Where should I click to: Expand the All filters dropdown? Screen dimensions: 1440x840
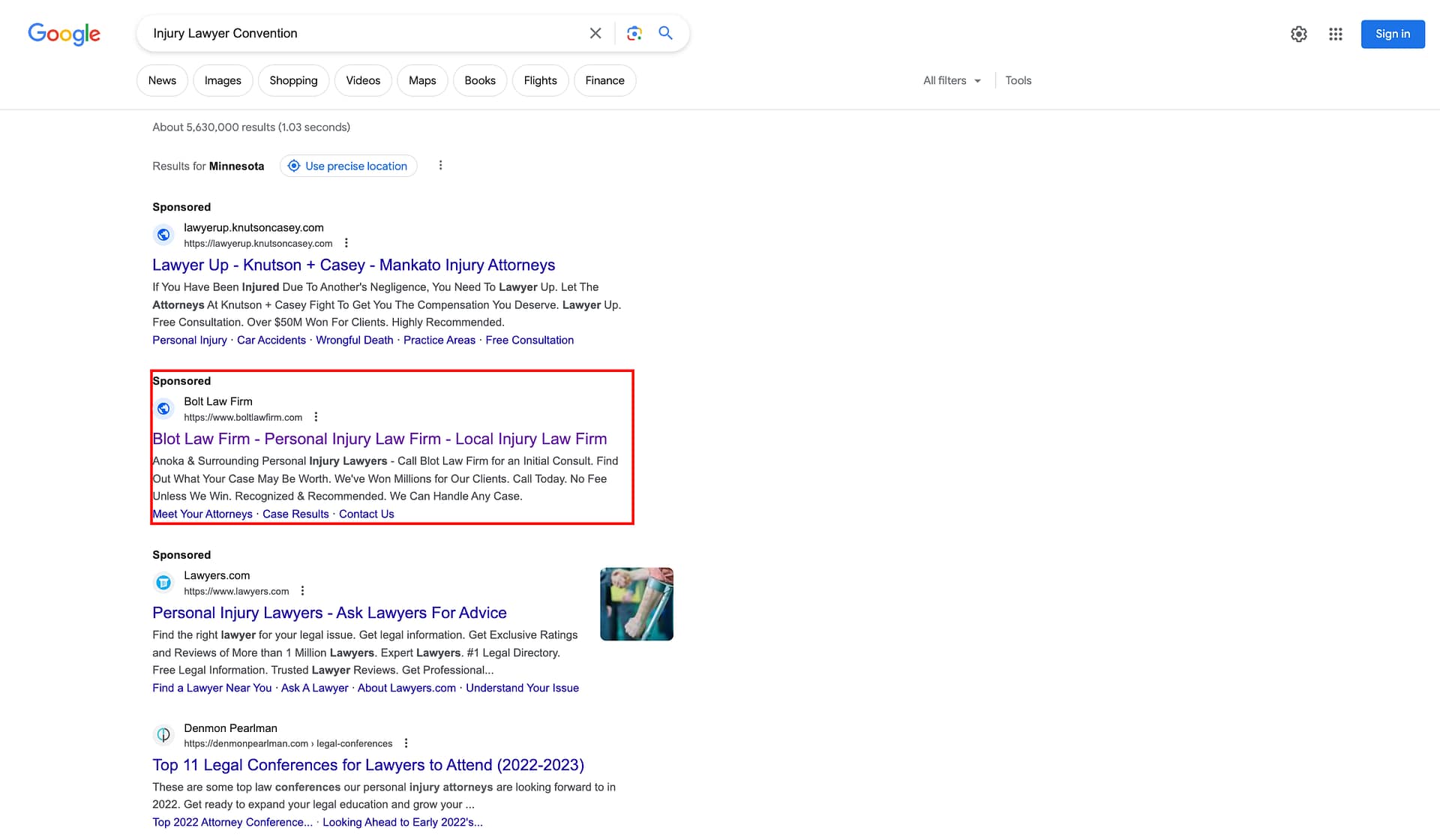pos(951,80)
